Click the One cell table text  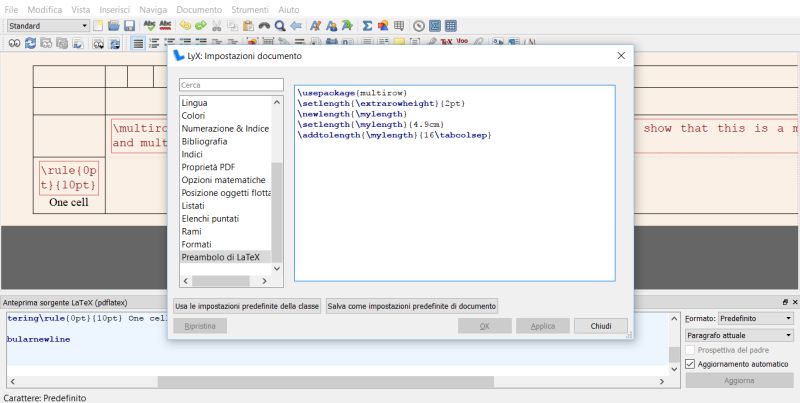69,203
